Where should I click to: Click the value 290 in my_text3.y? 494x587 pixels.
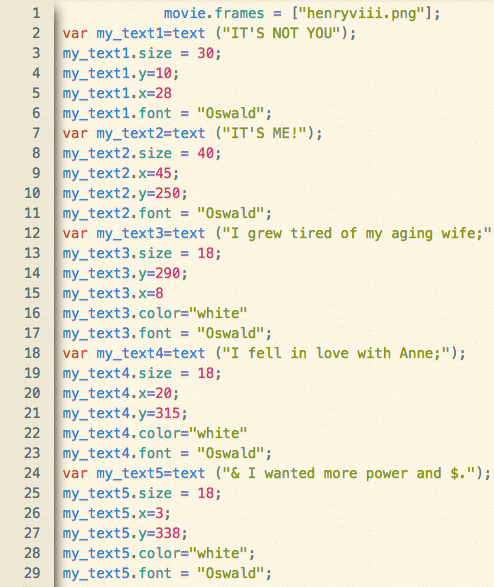click(x=168, y=274)
